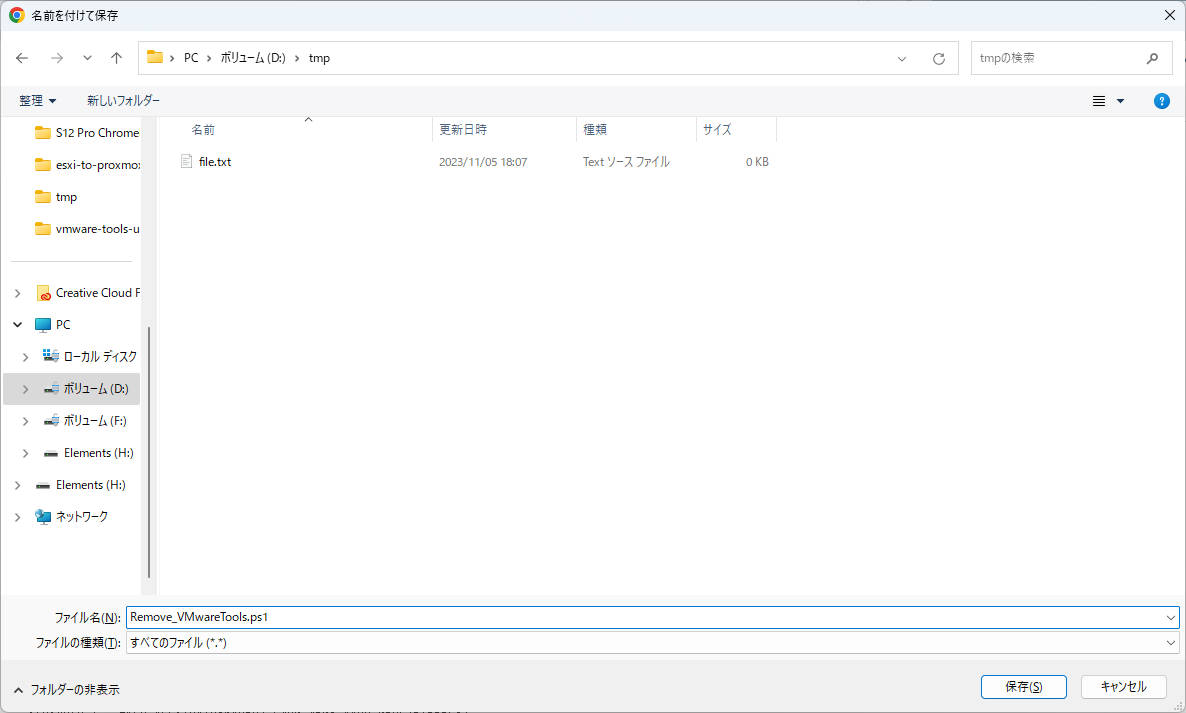Create a 新しいフォルダー
This screenshot has width=1186, height=713.
tap(123, 100)
